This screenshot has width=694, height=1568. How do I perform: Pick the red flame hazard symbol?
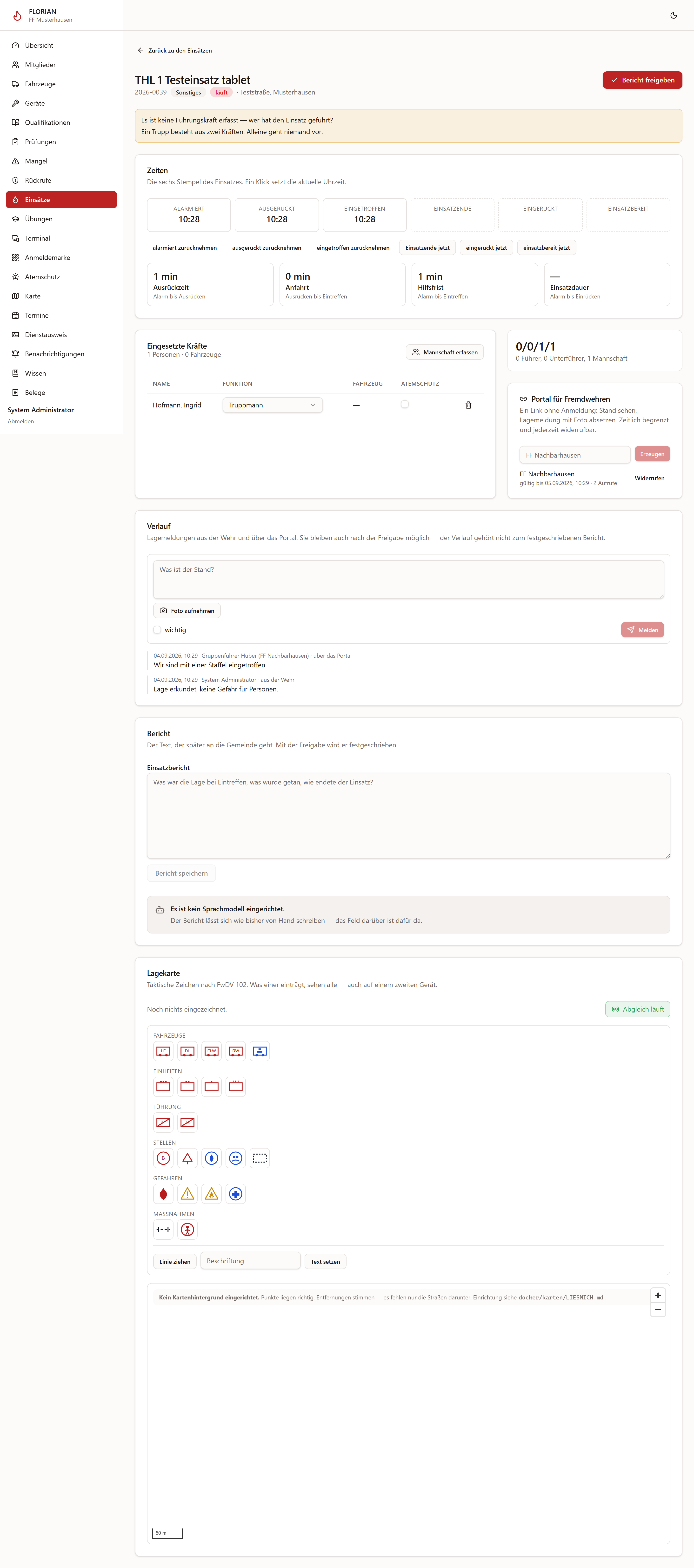163,1194
